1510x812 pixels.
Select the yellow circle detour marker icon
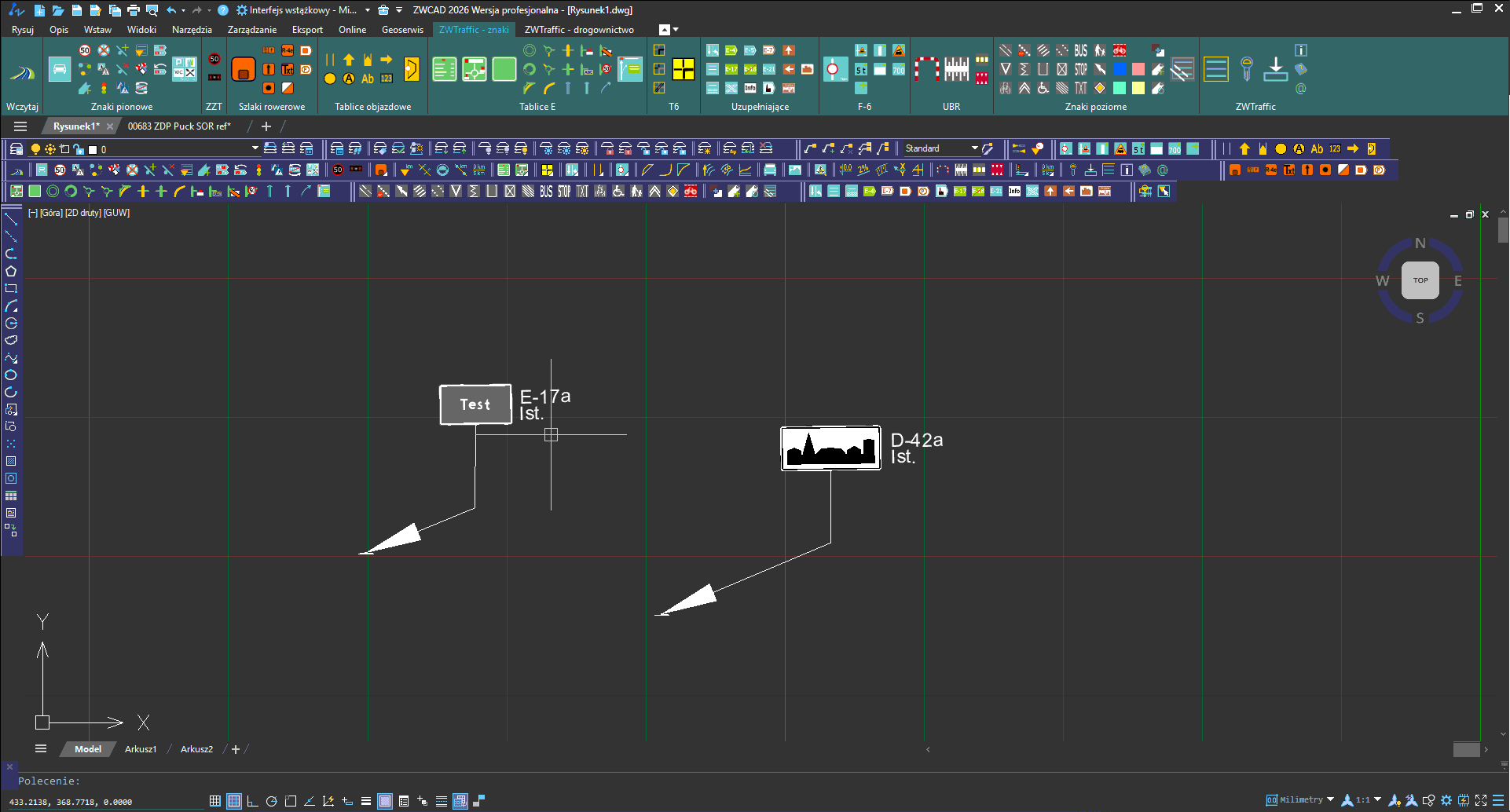pyautogui.click(x=330, y=79)
